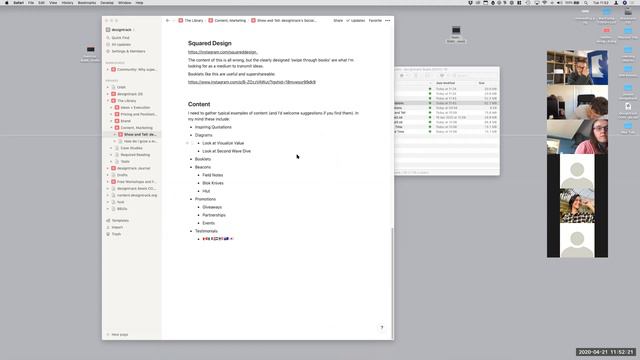Click the 'Look at Second Wave Dive' bullet

pos(227,151)
